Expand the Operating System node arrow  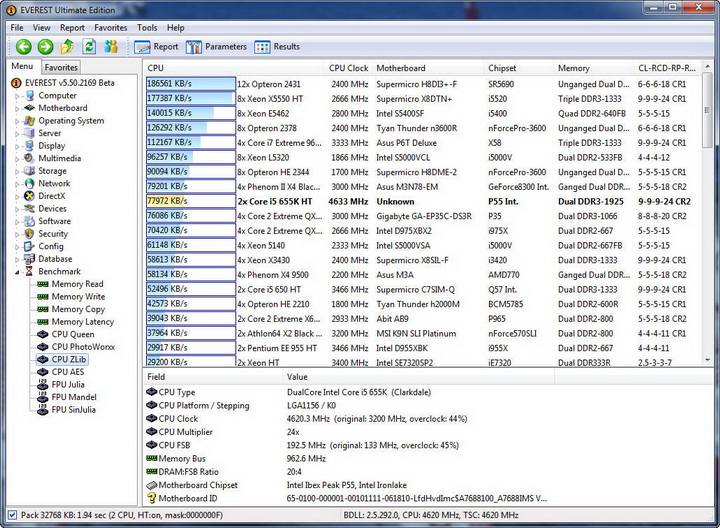coord(17,122)
